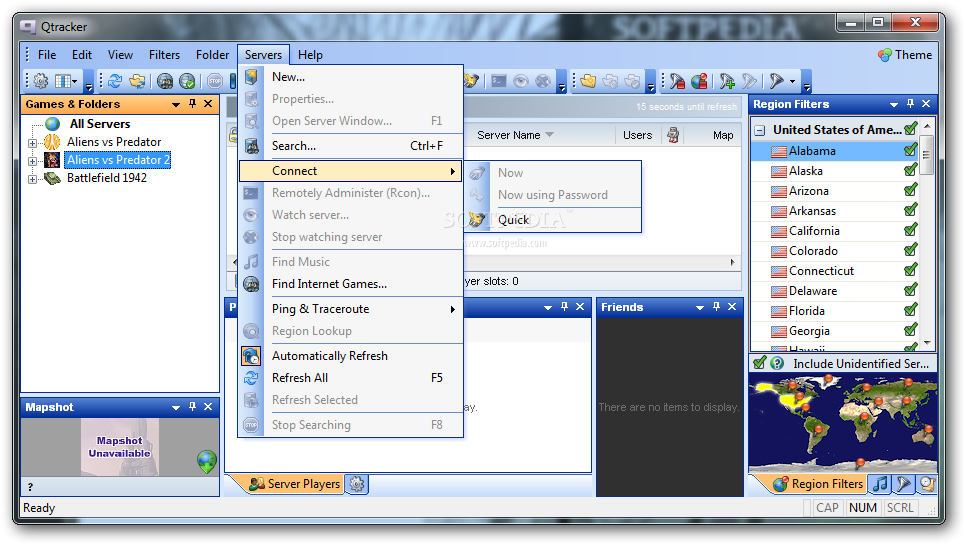Open the Edit menu
Screen dimensions: 966x545
pos(81,55)
